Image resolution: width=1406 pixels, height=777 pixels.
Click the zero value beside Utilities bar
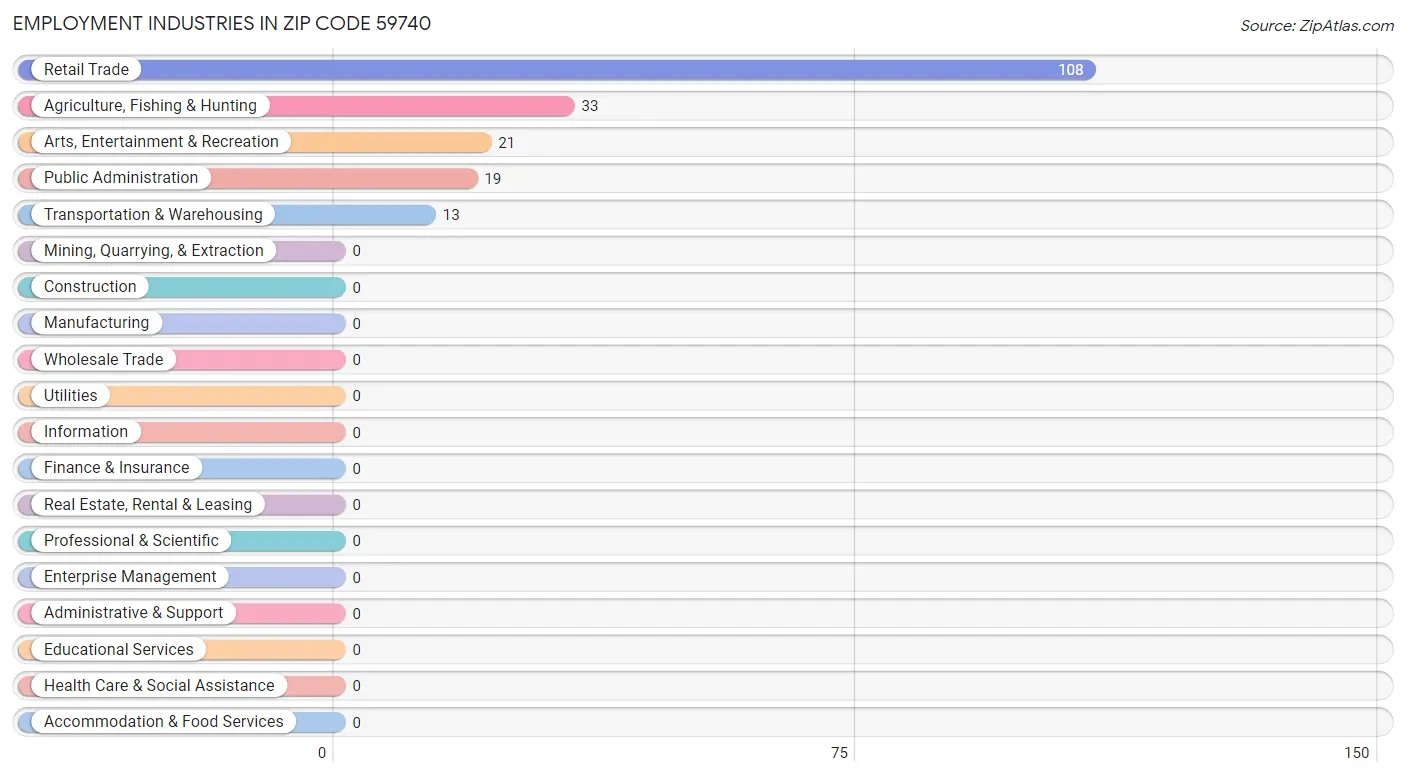(x=357, y=396)
